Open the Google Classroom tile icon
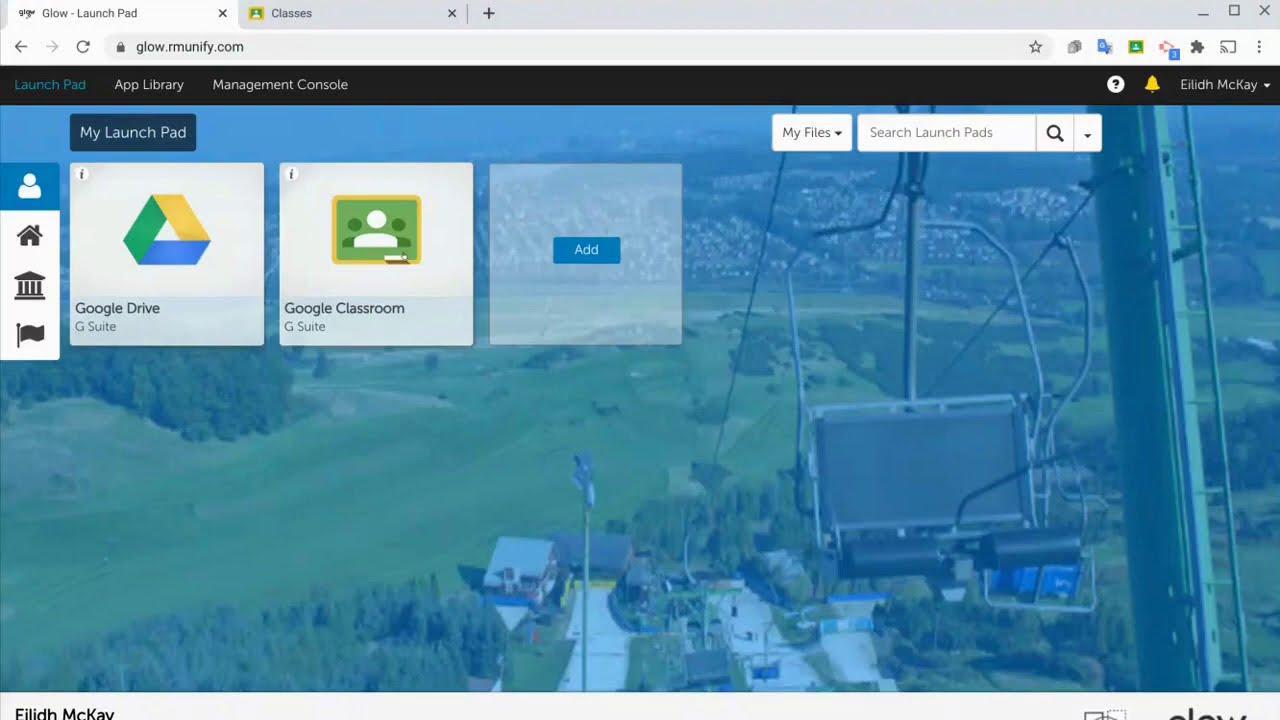1280x720 pixels. pyautogui.click(x=376, y=230)
